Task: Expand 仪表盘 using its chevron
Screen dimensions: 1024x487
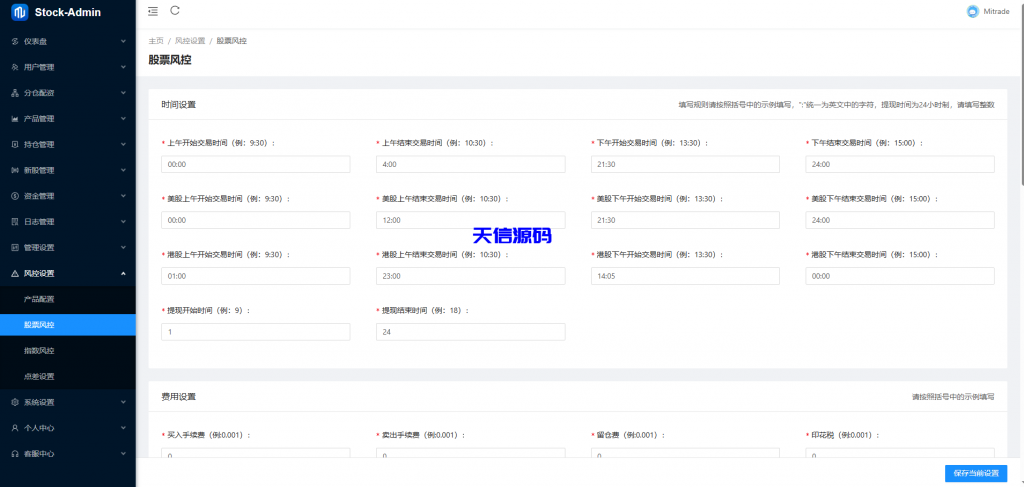Action: (x=123, y=41)
